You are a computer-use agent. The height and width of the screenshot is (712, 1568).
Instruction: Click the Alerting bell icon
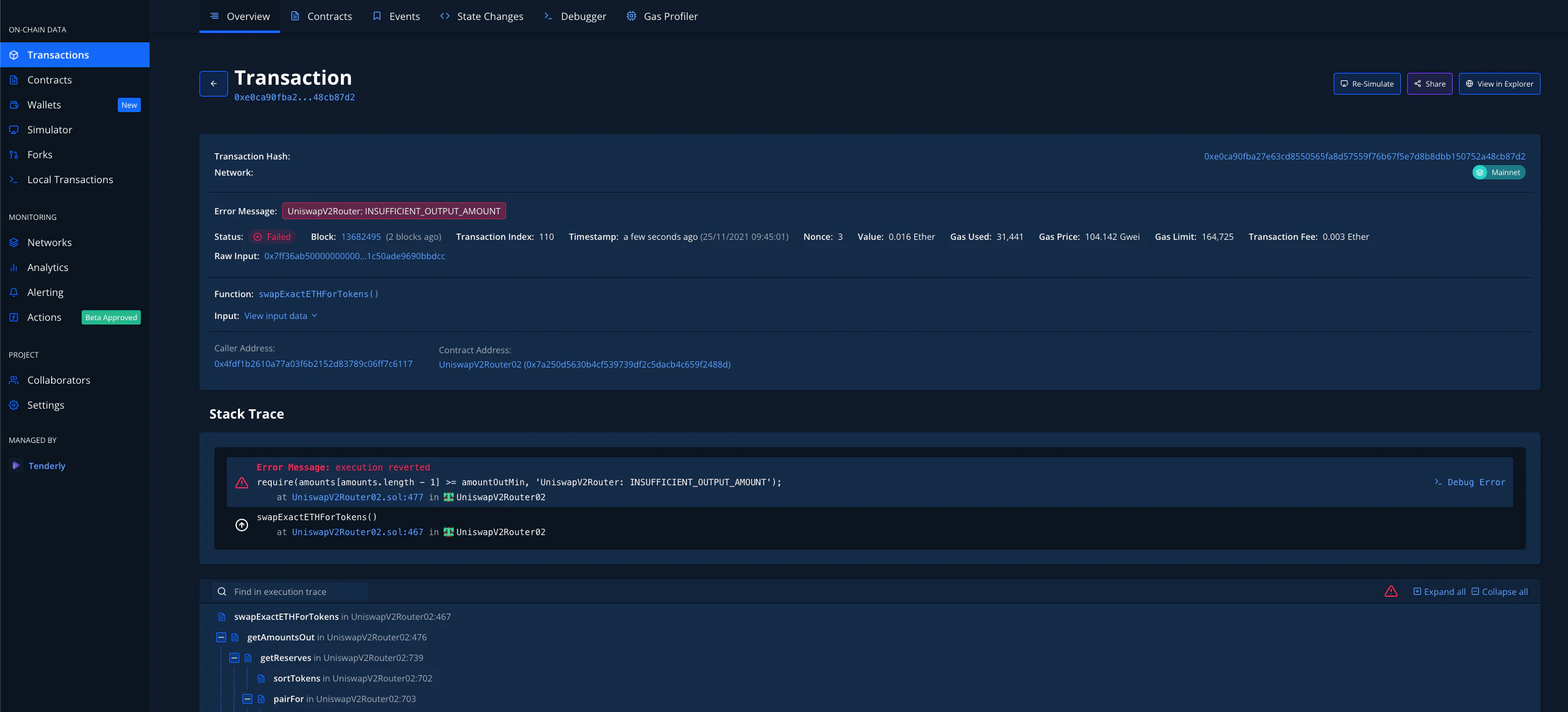(x=14, y=292)
